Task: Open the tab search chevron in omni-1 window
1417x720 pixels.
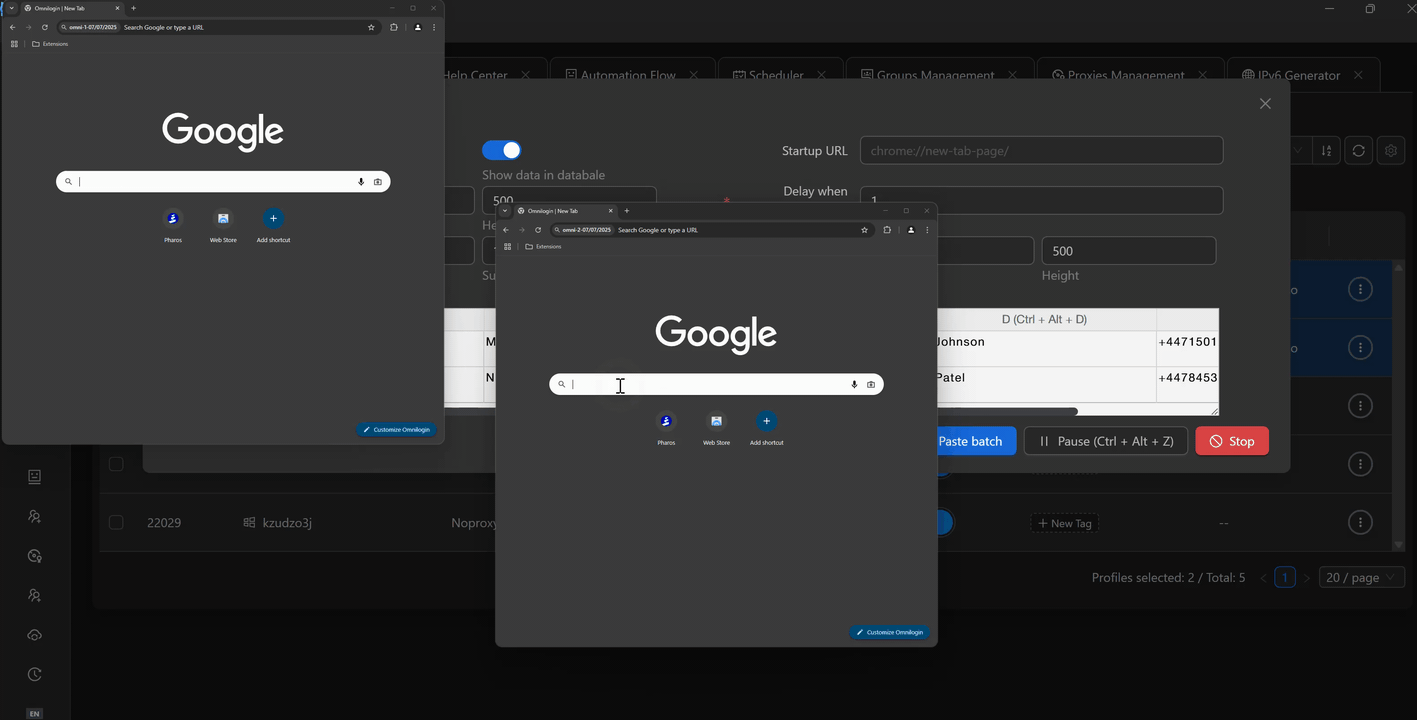Action: tap(12, 8)
